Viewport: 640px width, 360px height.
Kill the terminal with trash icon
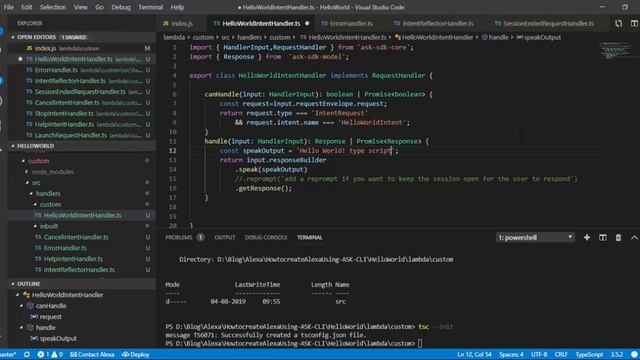tap(618, 237)
